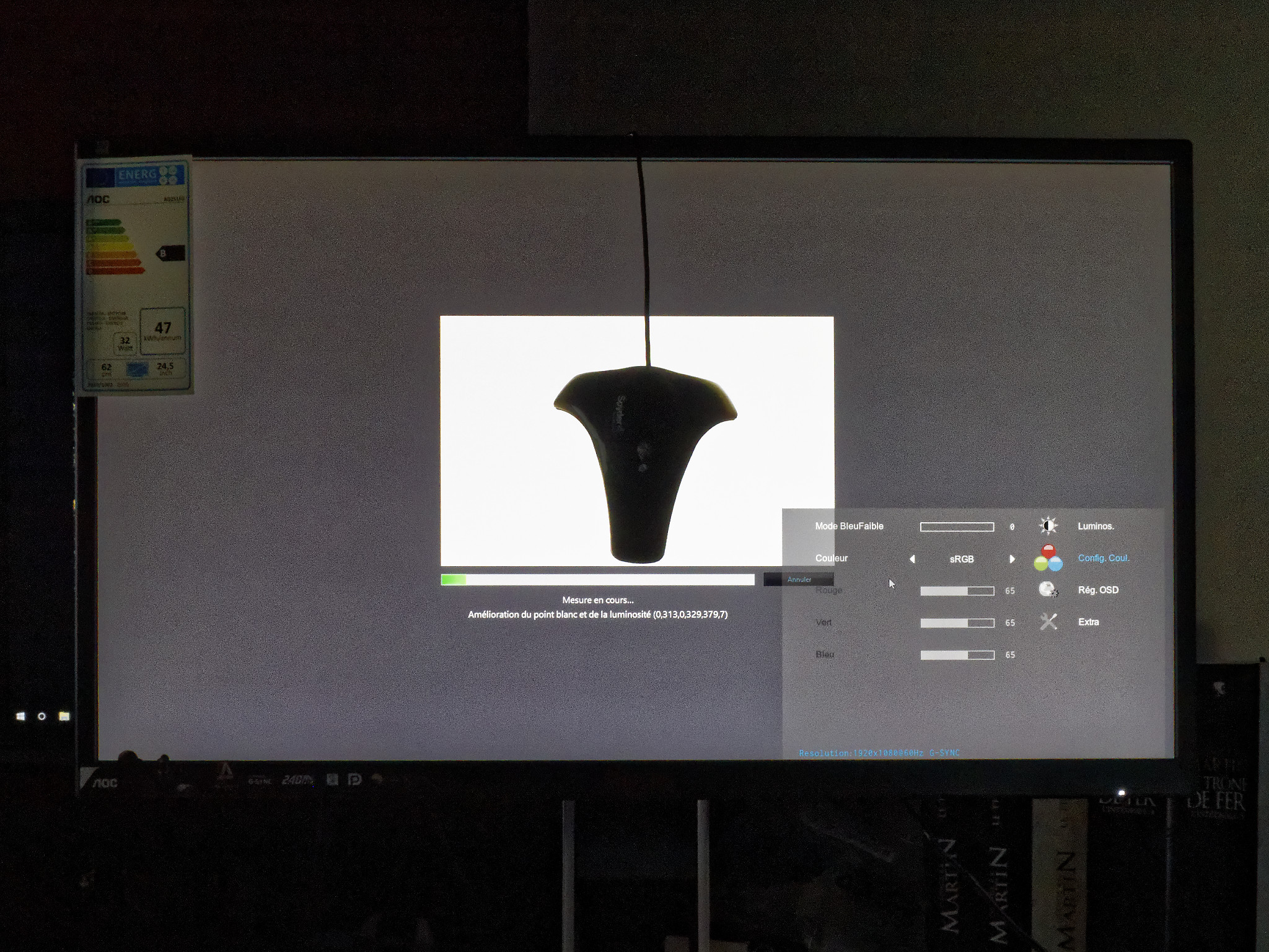Click the Windows Start button on taskbar

[20, 716]
